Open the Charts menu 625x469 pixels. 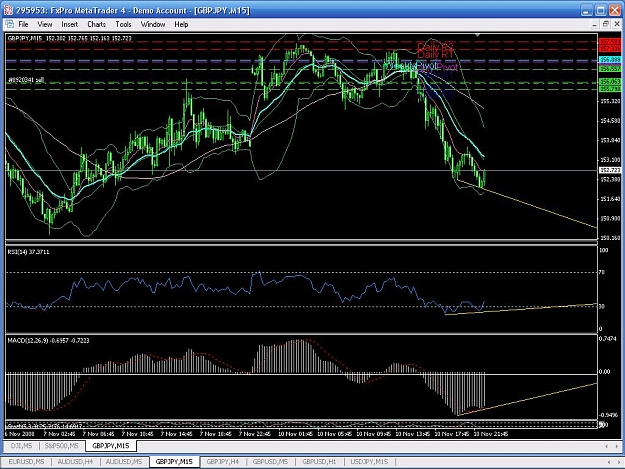(96, 24)
